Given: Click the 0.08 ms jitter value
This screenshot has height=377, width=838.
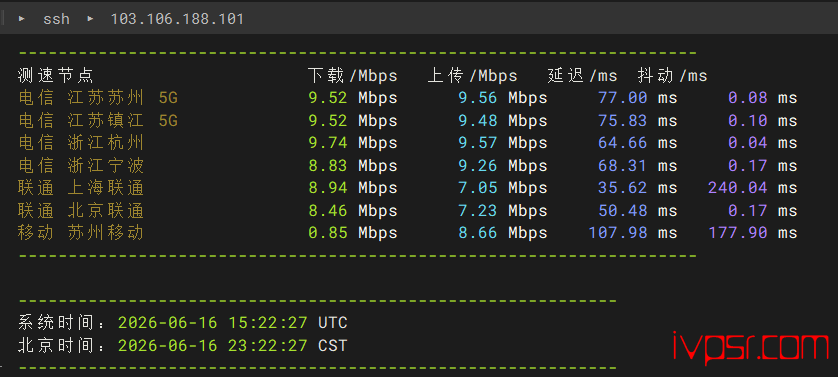Looking at the screenshot, I should (x=763, y=98).
